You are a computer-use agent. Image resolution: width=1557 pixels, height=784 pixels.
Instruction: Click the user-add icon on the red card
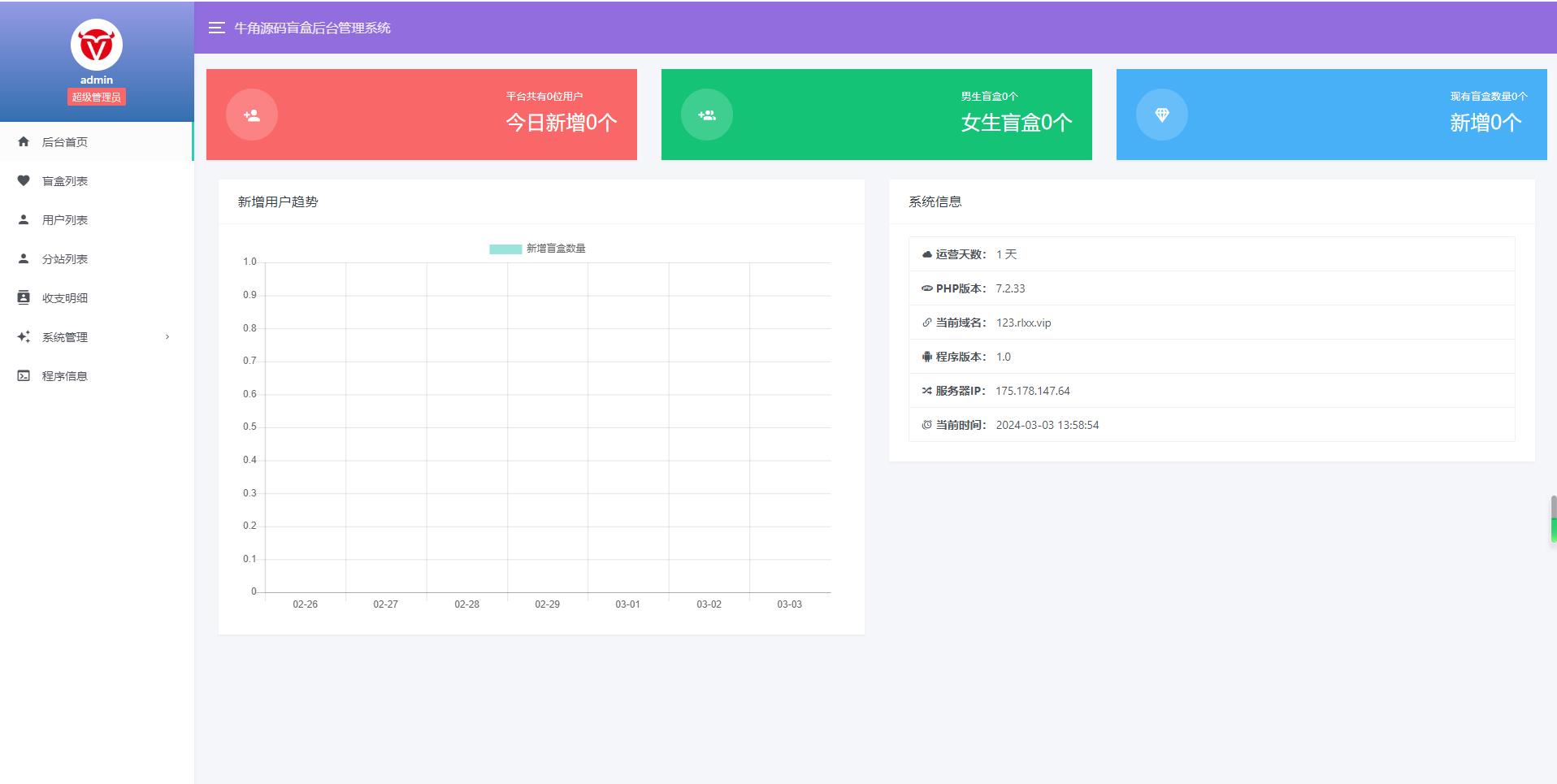251,115
